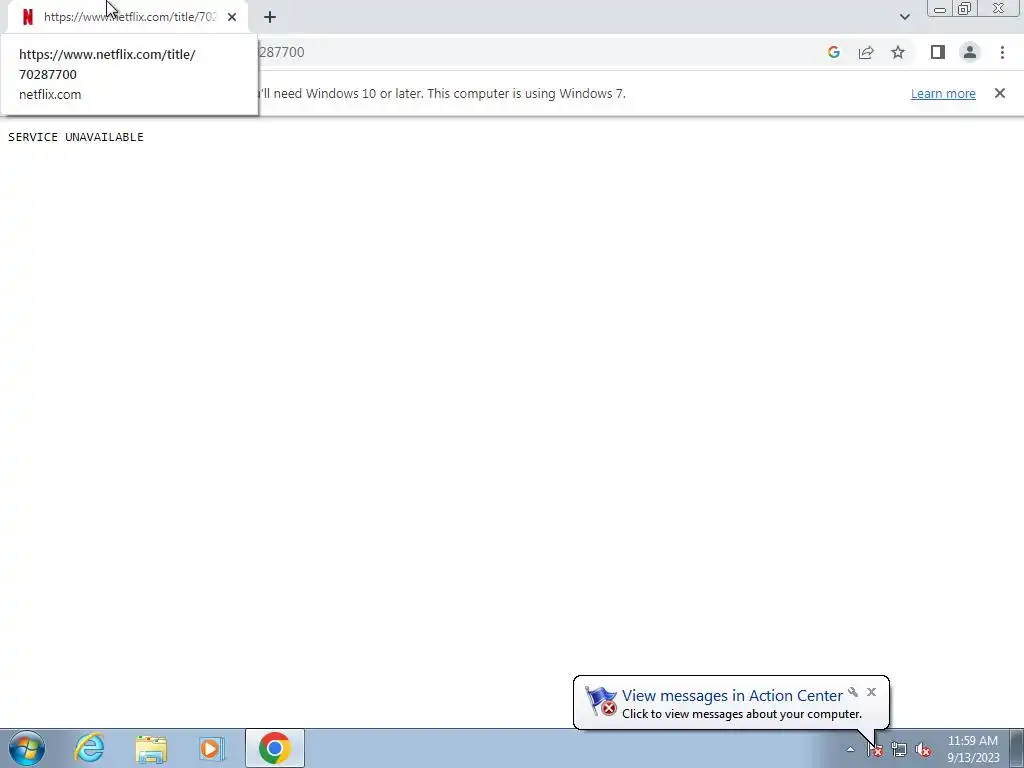1024x768 pixels.
Task: Minimize the Chrome window
Action: [940, 9]
